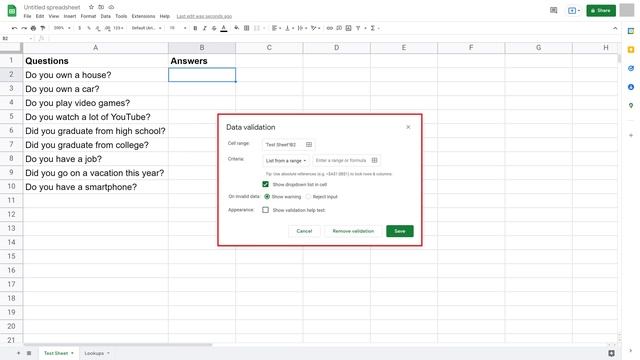640x360 pixels.
Task: Open the All sheets list icon
Action: click(29, 353)
